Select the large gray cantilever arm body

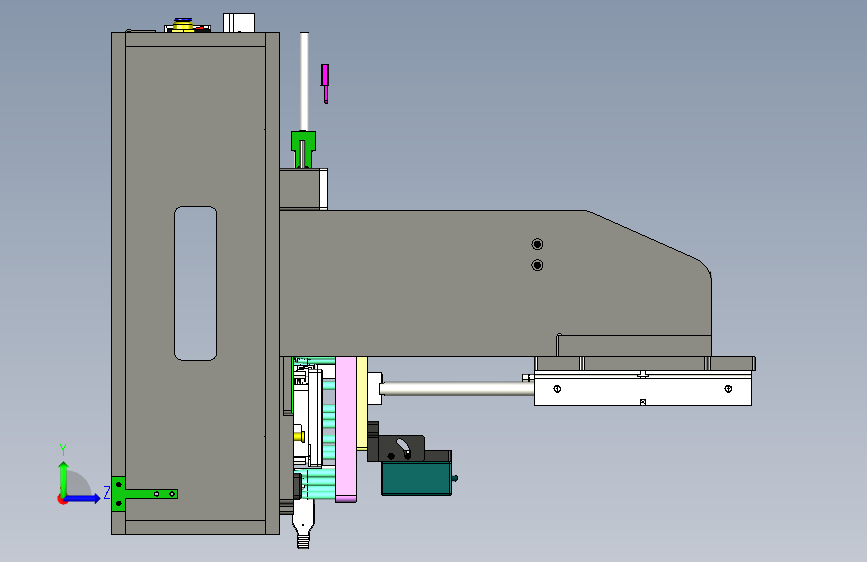pos(495,283)
